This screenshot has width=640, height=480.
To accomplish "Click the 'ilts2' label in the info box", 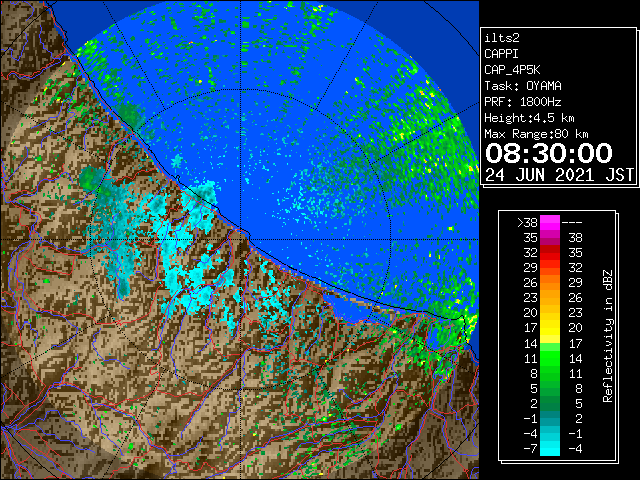I will click(502, 38).
